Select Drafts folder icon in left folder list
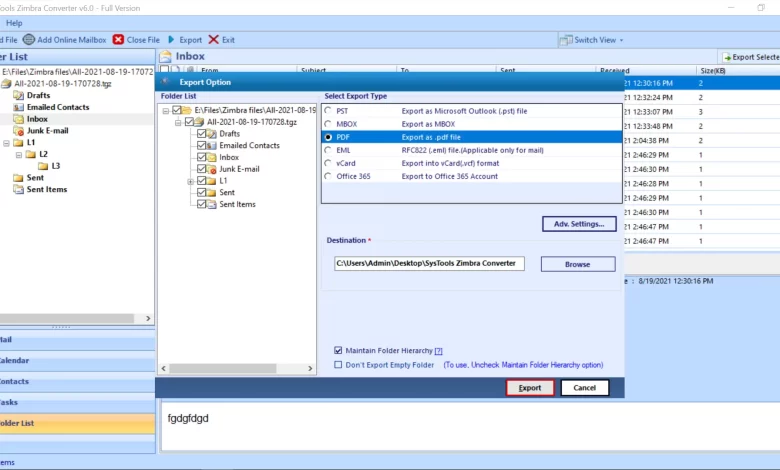 18,95
